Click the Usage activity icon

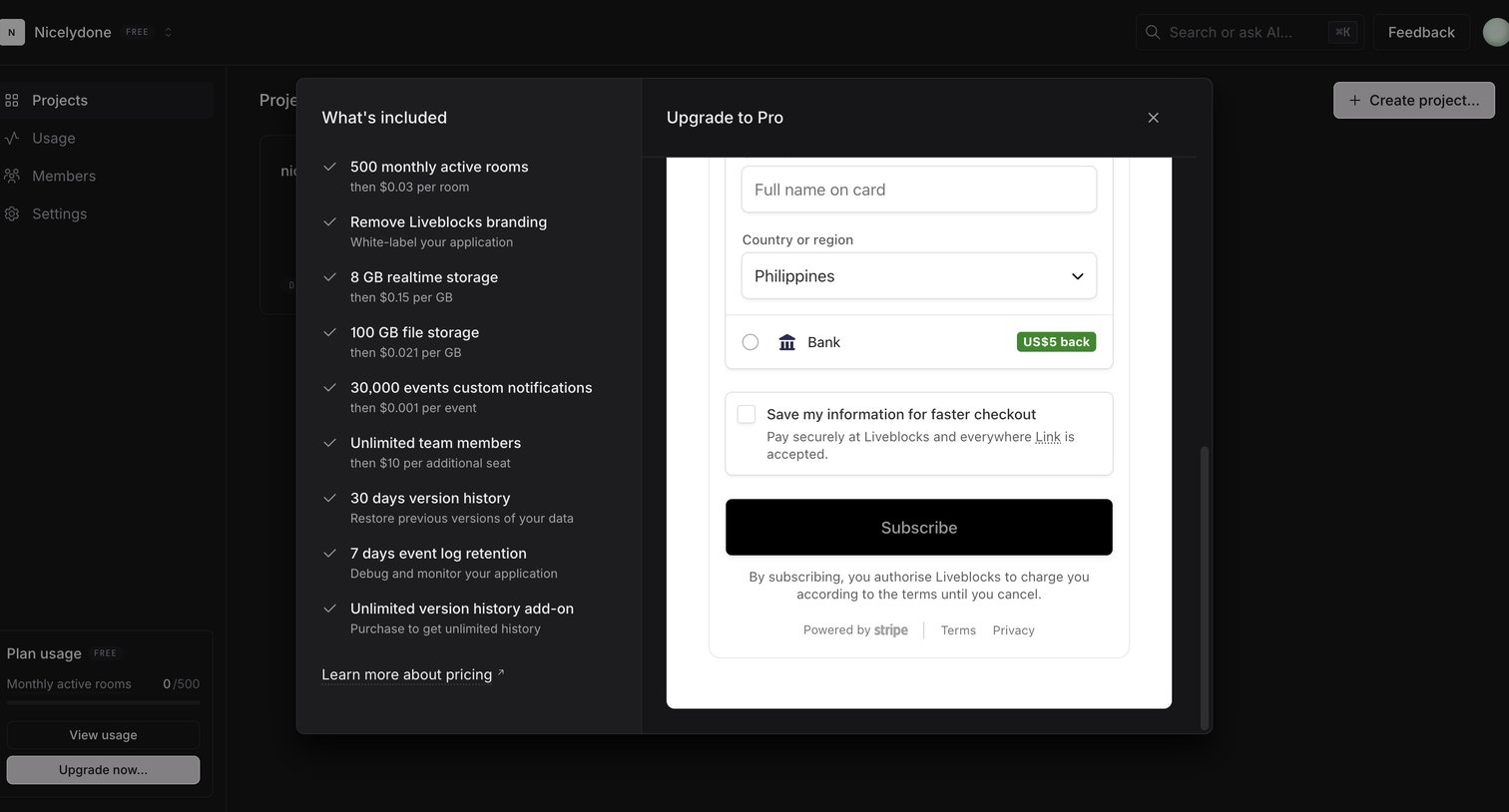point(12,138)
